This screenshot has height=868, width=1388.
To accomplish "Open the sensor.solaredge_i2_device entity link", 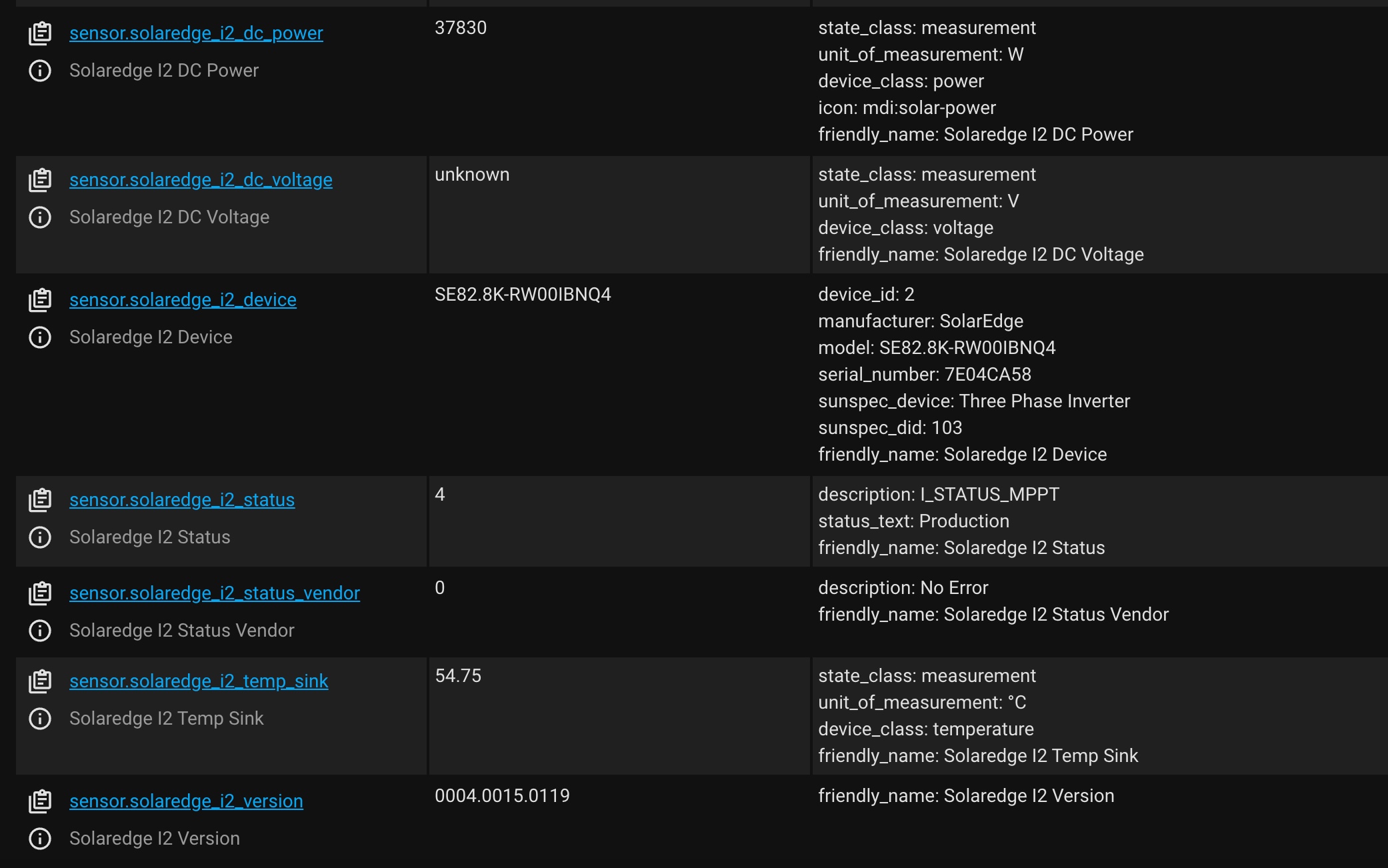I will click(183, 299).
